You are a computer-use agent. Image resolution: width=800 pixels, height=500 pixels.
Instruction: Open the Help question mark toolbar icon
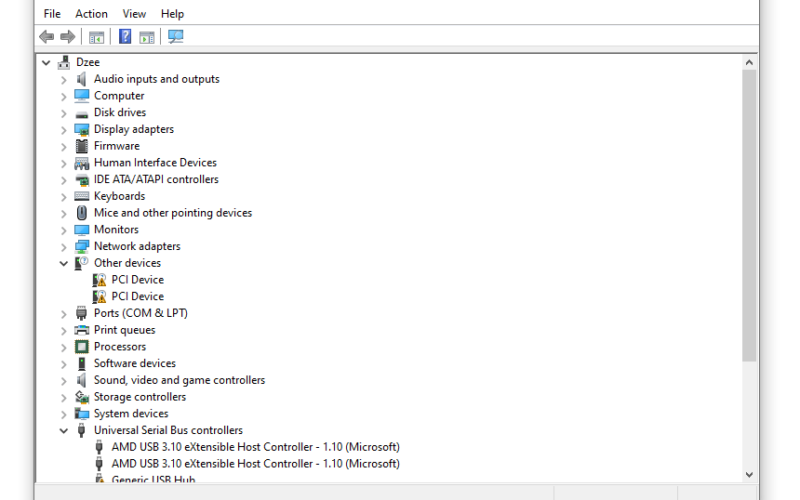[x=125, y=36]
